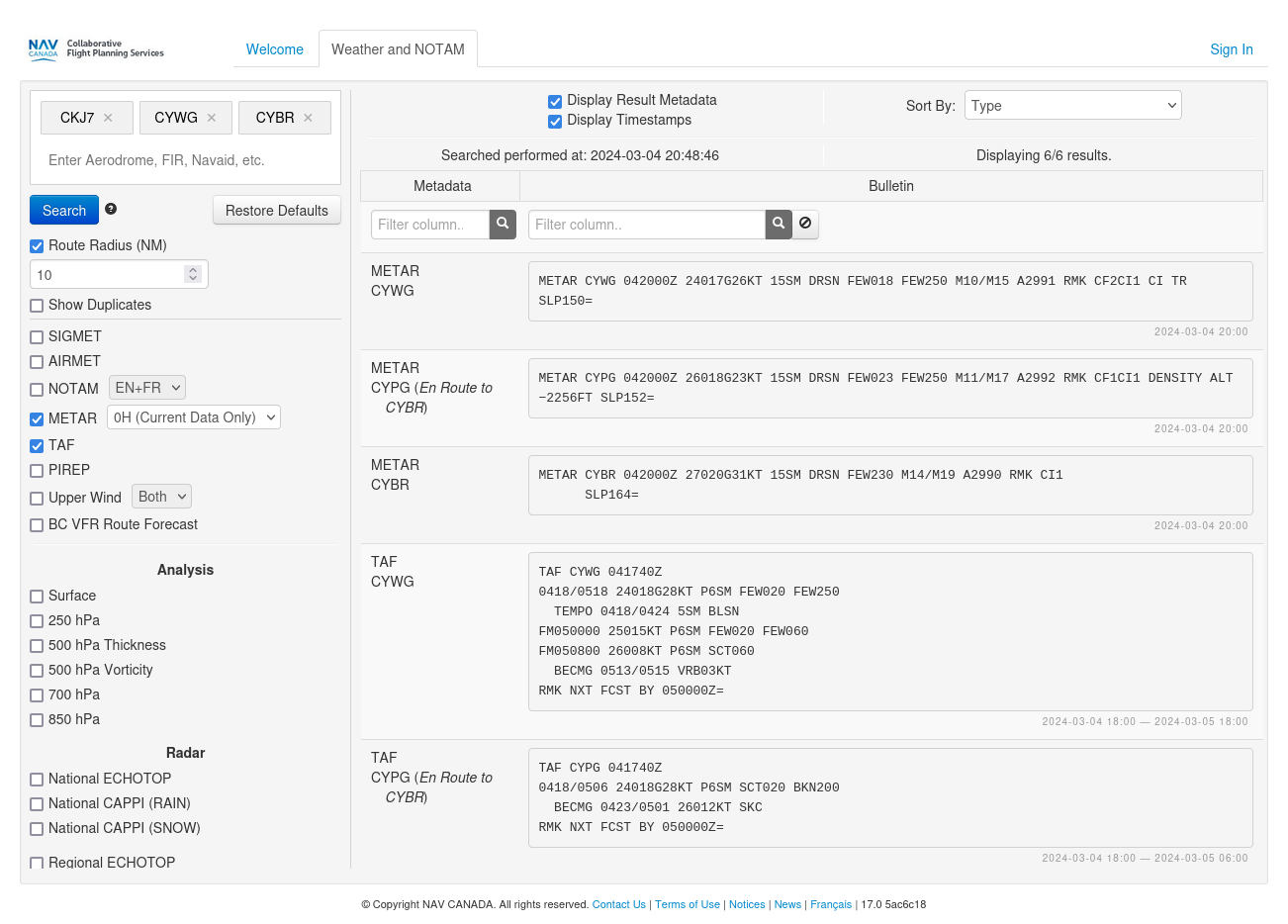Increment the Route Radius stepper
This screenshot has height=924, width=1288.
point(193,269)
